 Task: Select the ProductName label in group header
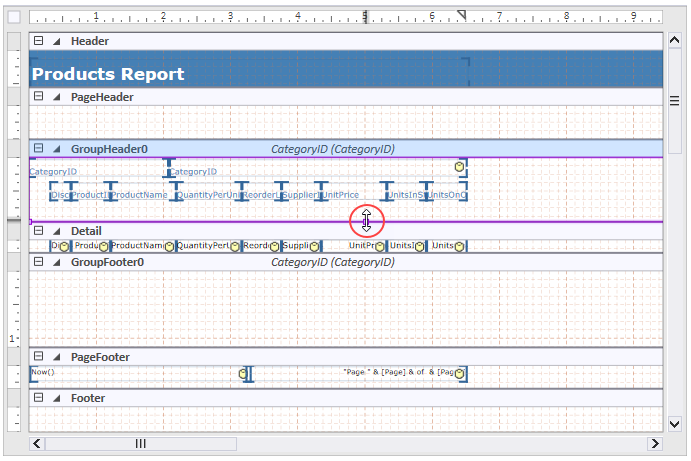point(140,195)
